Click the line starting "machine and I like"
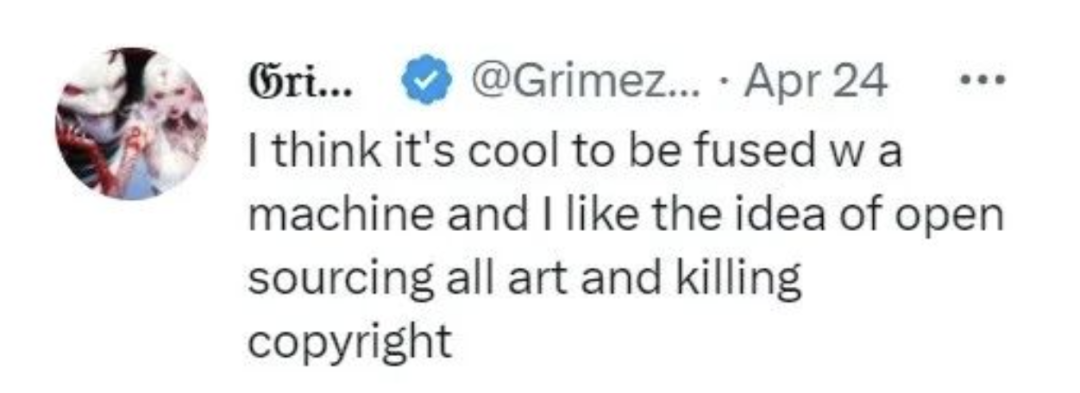The image size is (1080, 393). pyautogui.click(x=625, y=217)
